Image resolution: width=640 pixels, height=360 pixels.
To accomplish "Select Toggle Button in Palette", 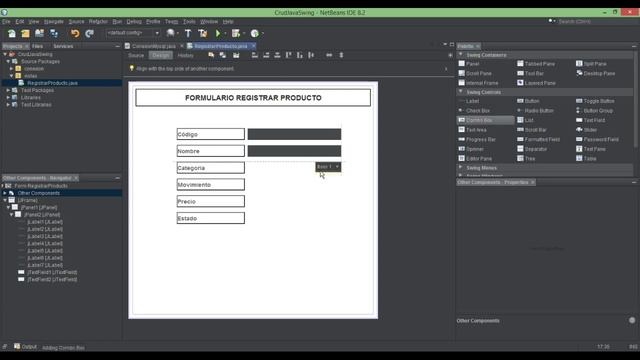I will point(595,101).
